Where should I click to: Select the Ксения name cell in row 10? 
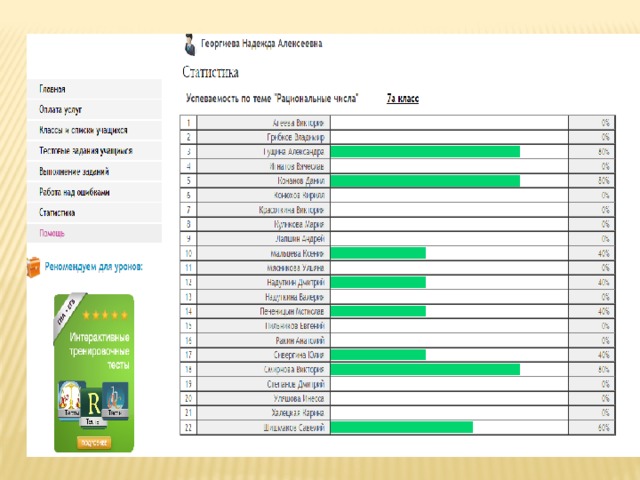(x=264, y=253)
